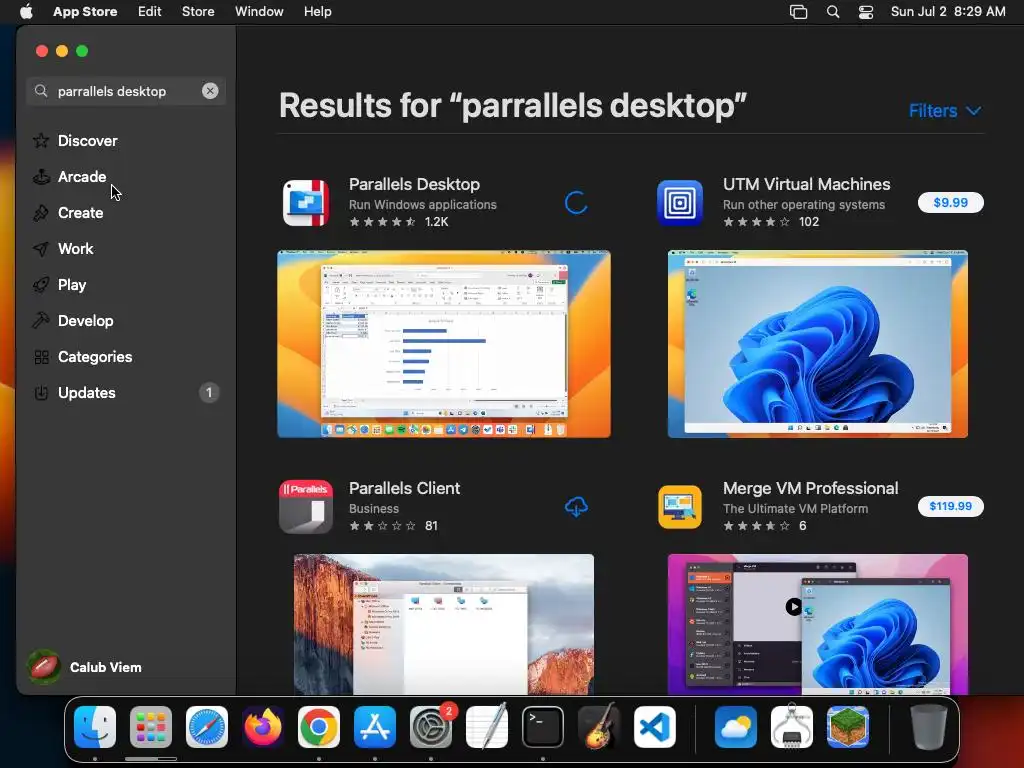The width and height of the screenshot is (1024, 768).
Task: Click the Merge VM Professional 6 rating
Action: click(x=765, y=526)
